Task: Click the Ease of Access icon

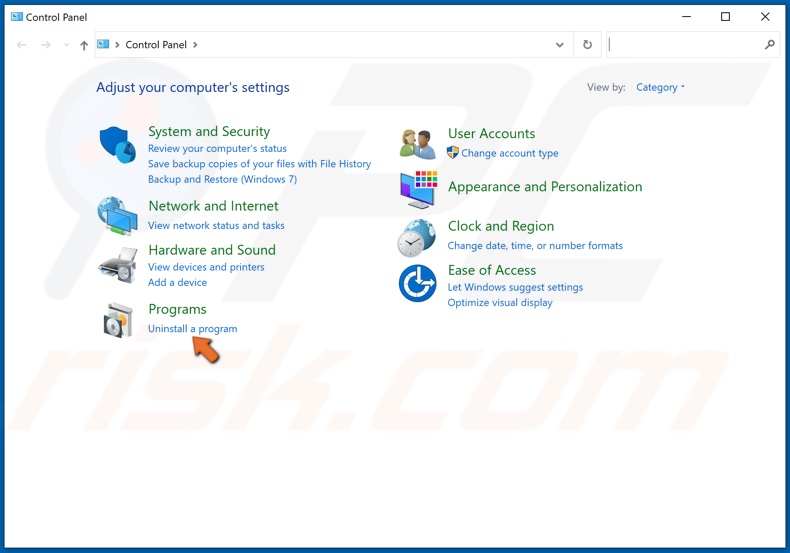Action: pos(418,283)
